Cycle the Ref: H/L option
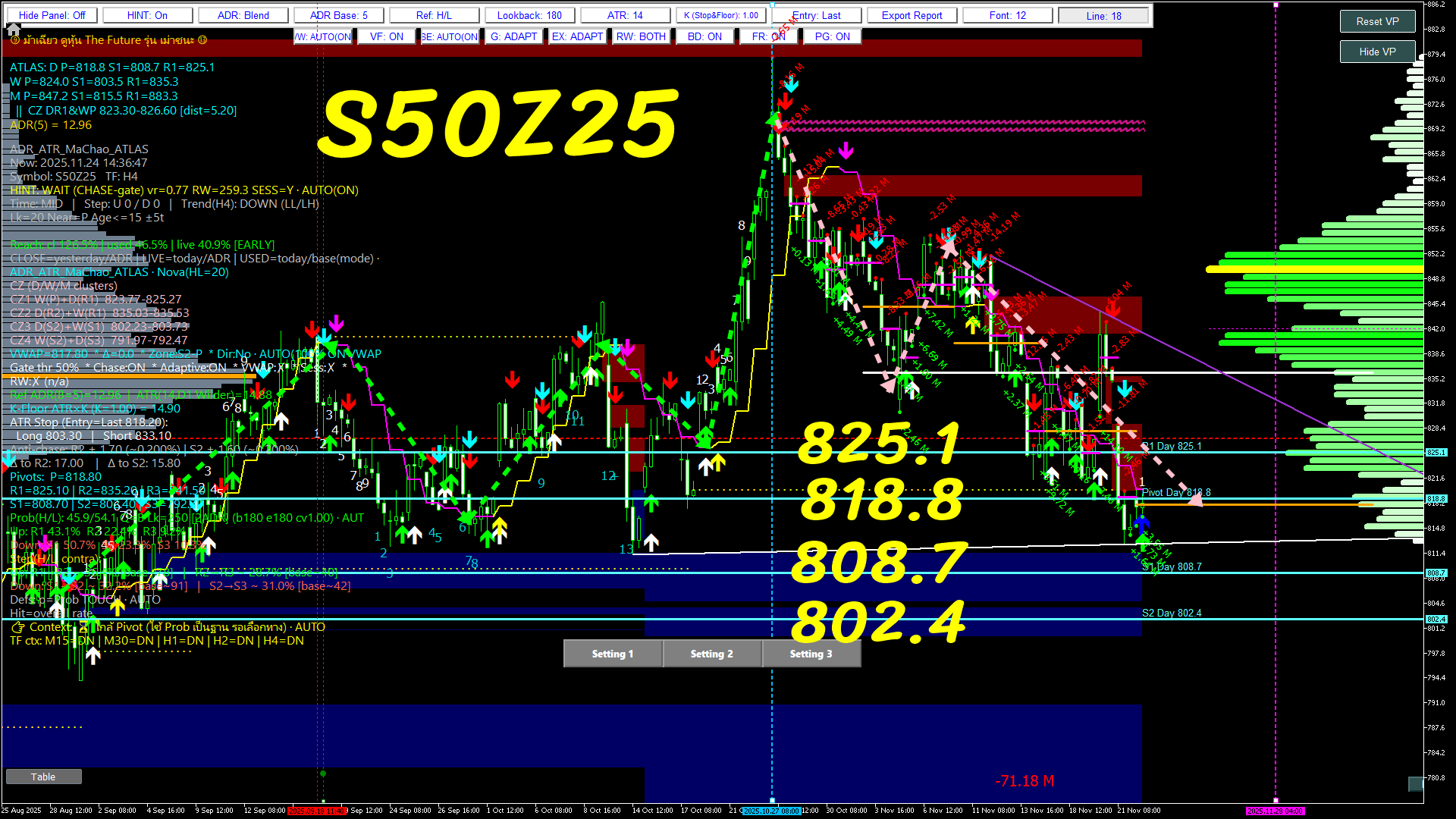The width and height of the screenshot is (1456, 819). [434, 15]
